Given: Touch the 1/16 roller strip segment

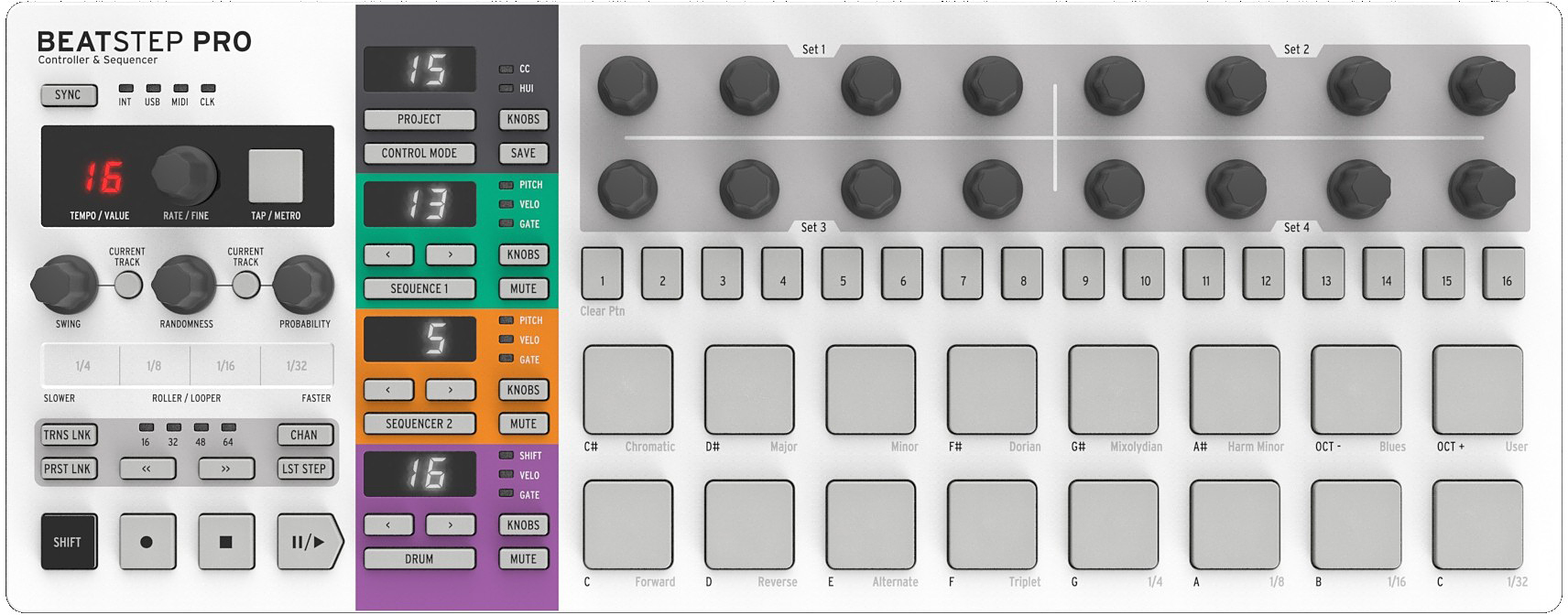Looking at the screenshot, I should click(225, 366).
